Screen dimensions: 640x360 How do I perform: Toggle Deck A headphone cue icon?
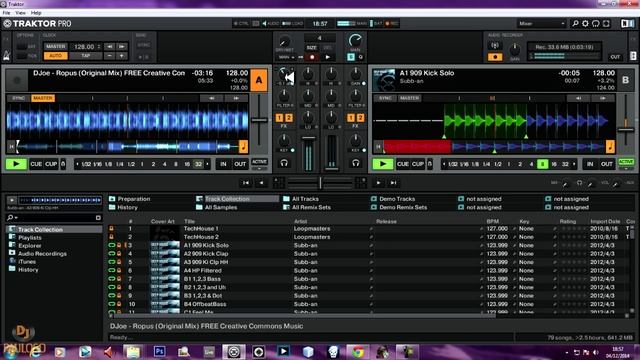[284, 163]
